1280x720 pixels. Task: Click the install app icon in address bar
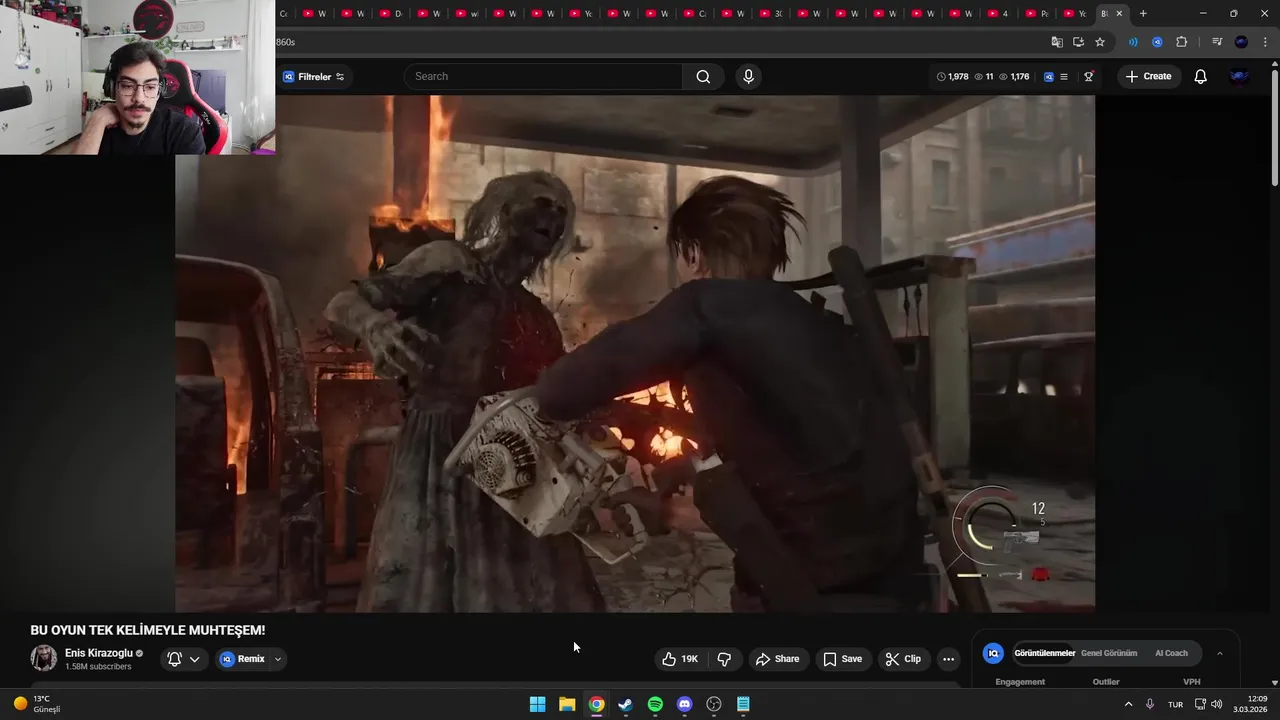(1078, 42)
